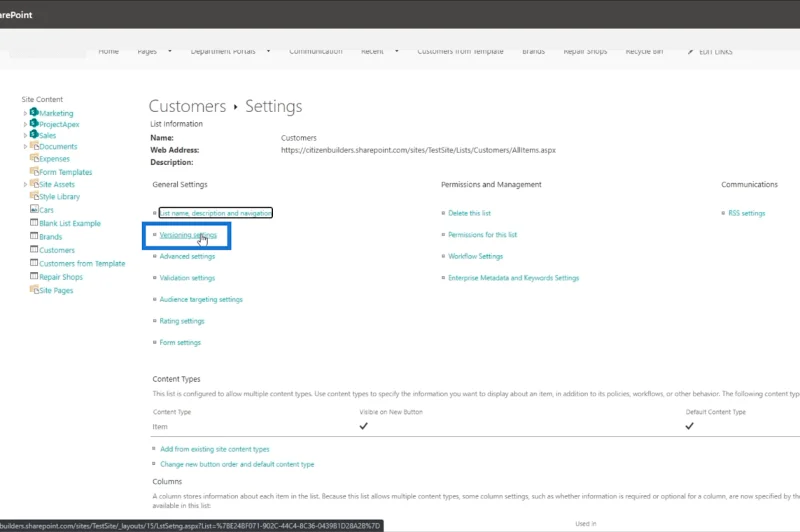Go to Home in top navigation
Image resolution: width=800 pixels, height=532 pixels.
[x=109, y=51]
